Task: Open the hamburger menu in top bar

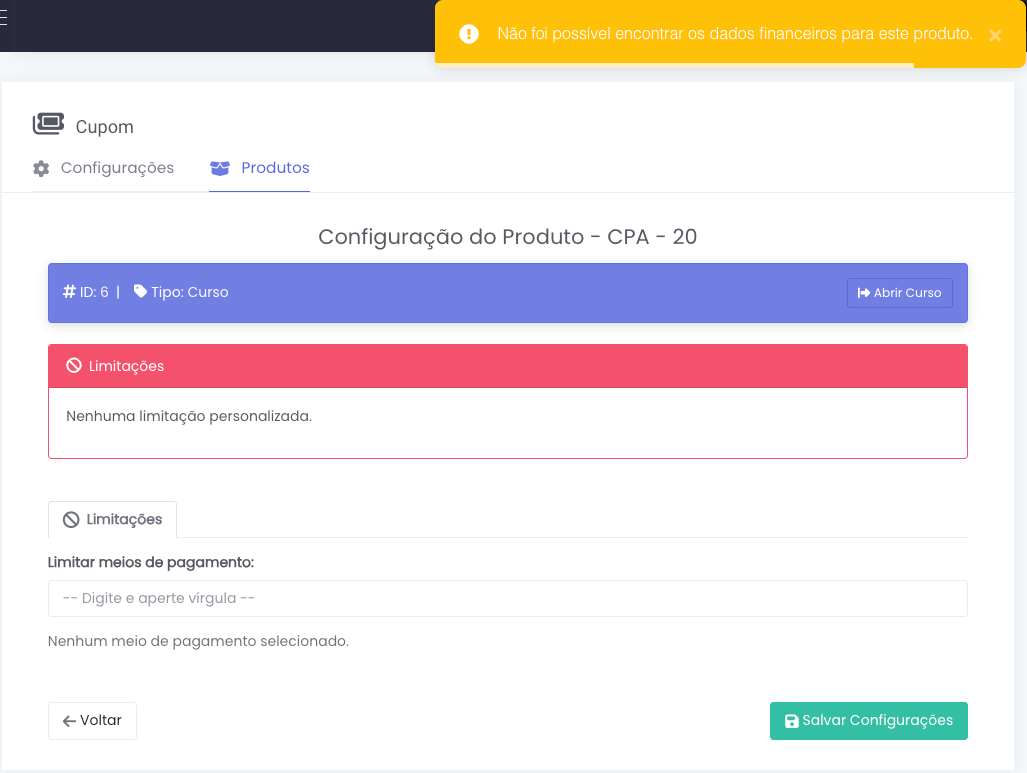Action: [4, 18]
